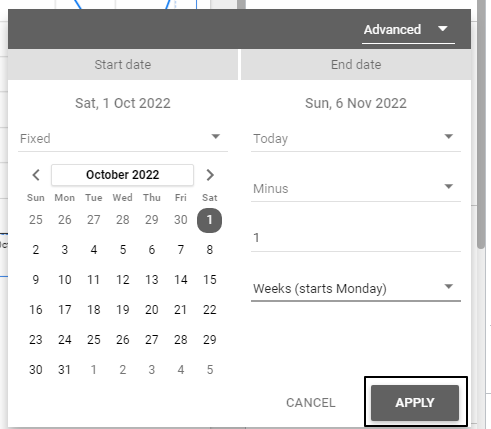
Task: Open the Today end date dropdown
Action: [356, 138]
